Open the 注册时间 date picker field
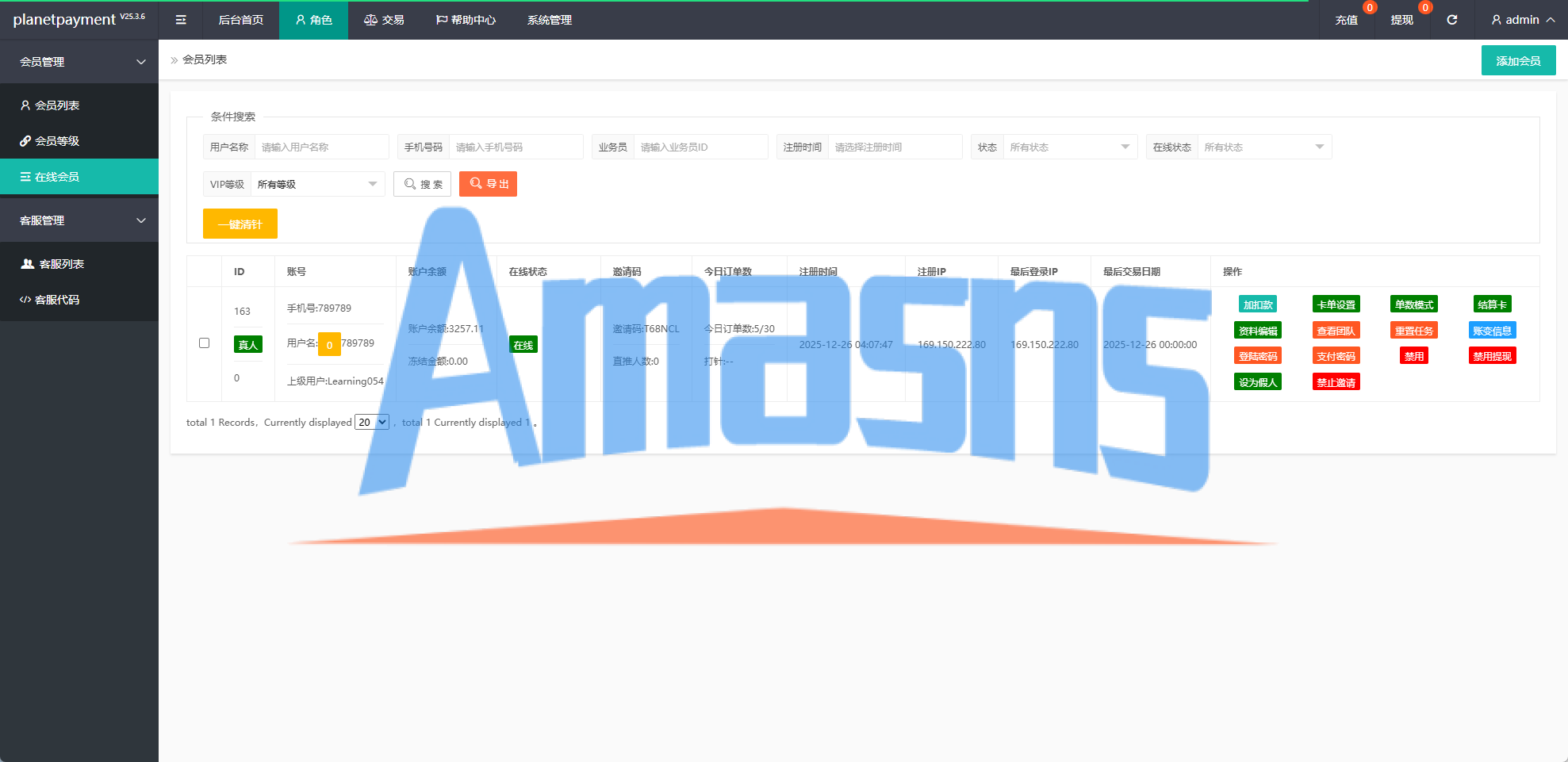The image size is (1568, 762). tap(895, 147)
